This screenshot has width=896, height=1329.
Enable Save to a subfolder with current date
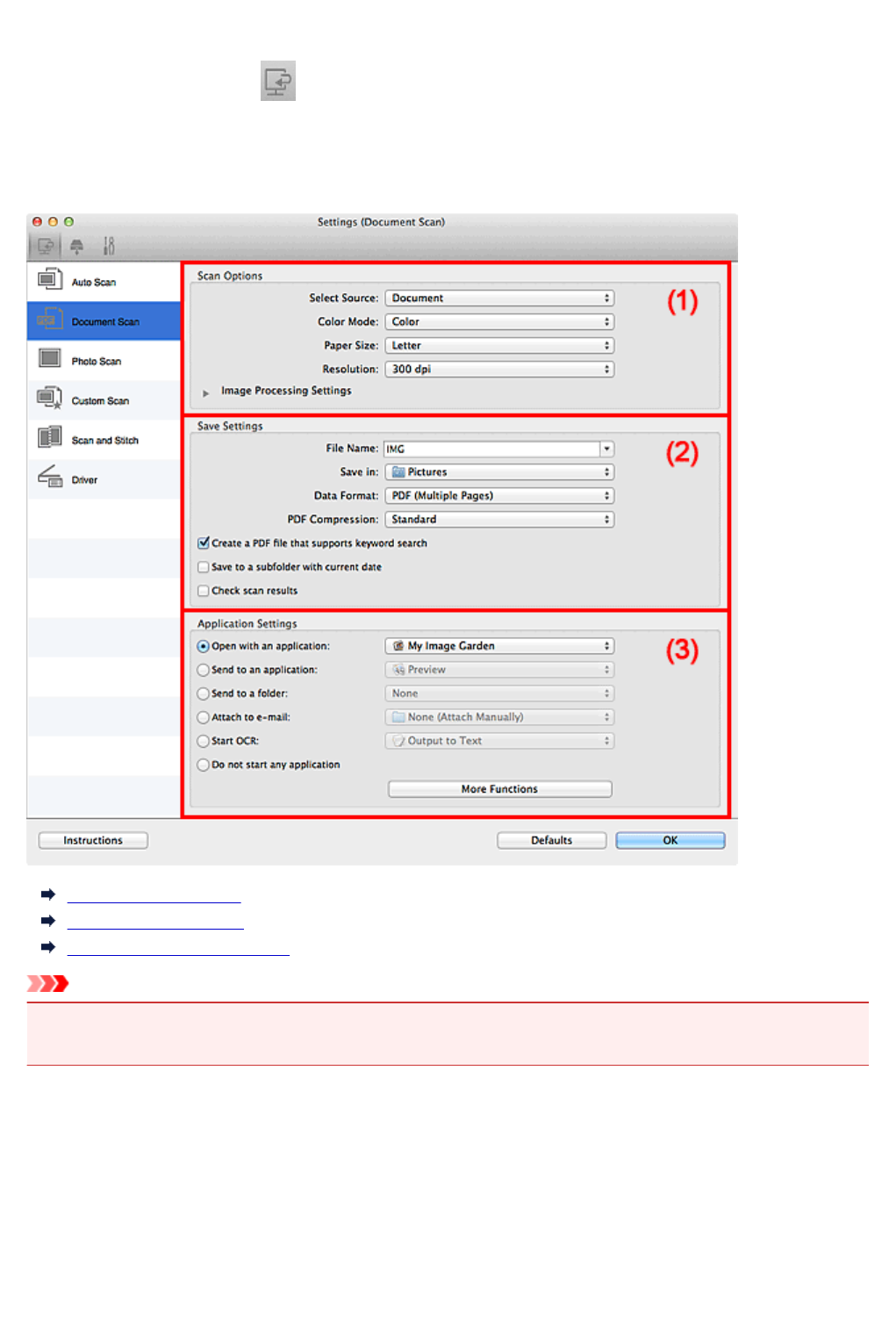tap(204, 567)
